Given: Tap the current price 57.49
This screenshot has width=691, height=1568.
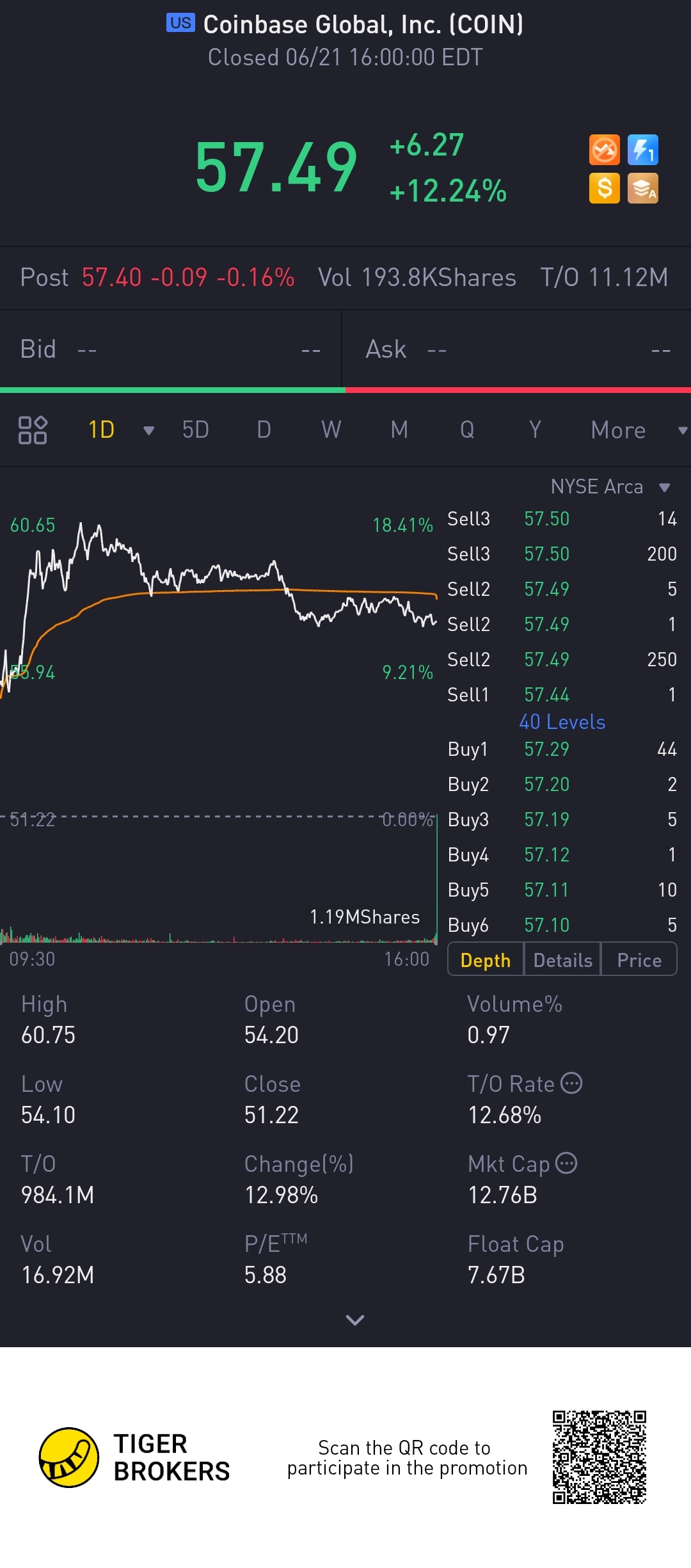Looking at the screenshot, I should point(276,168).
